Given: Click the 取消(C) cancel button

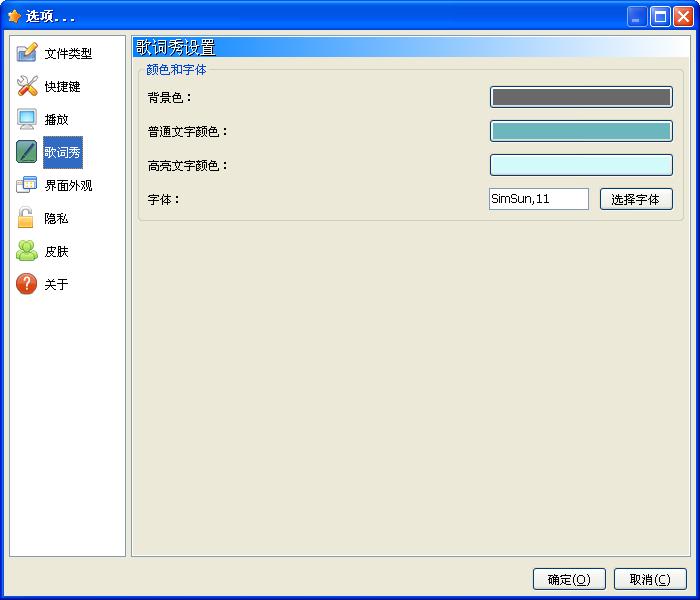Looking at the screenshot, I should [x=650, y=579].
